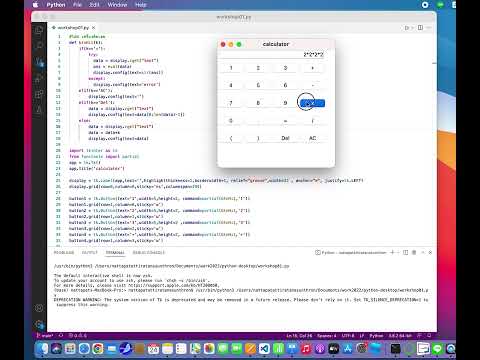Open the Apple menu
Image resolution: width=480 pixels, height=360 pixels.
pyautogui.click(x=35, y=5)
